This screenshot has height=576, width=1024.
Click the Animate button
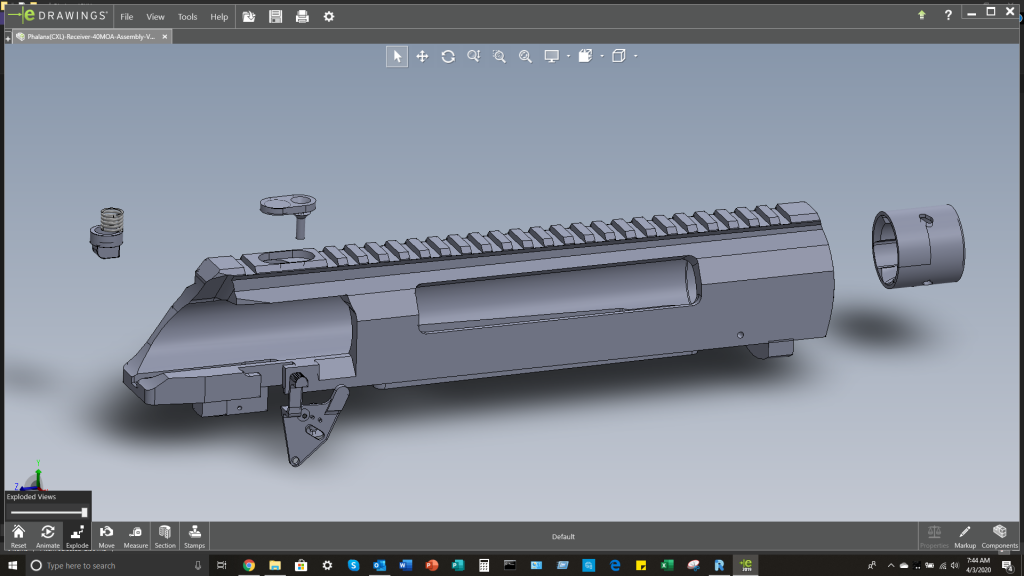48,536
